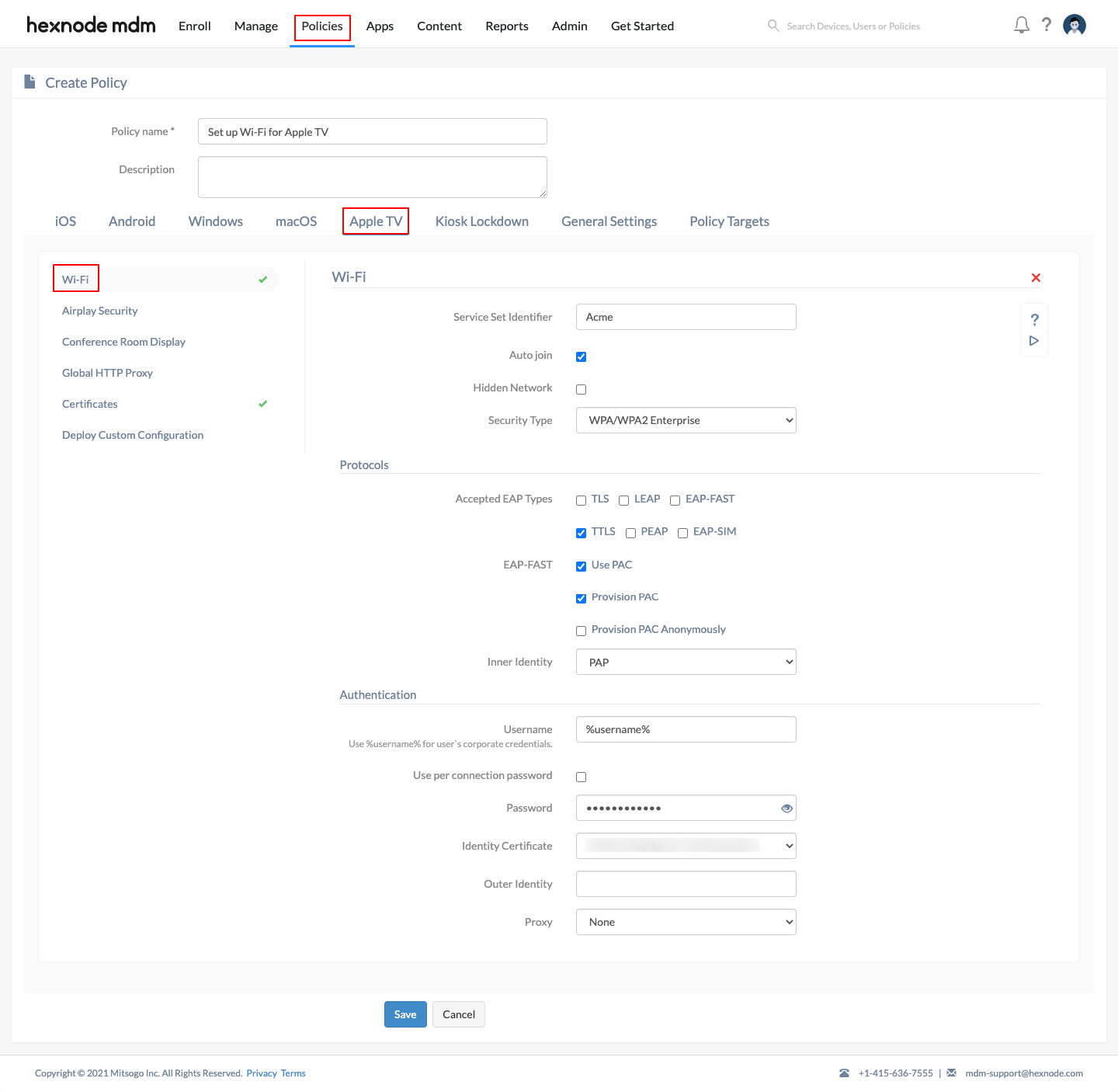Open the Inner Identity dropdown

tap(686, 662)
